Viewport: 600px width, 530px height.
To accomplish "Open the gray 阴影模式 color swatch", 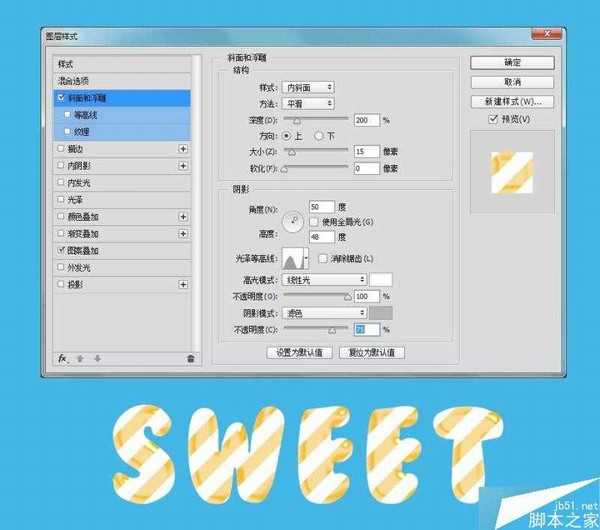I will coord(381,313).
